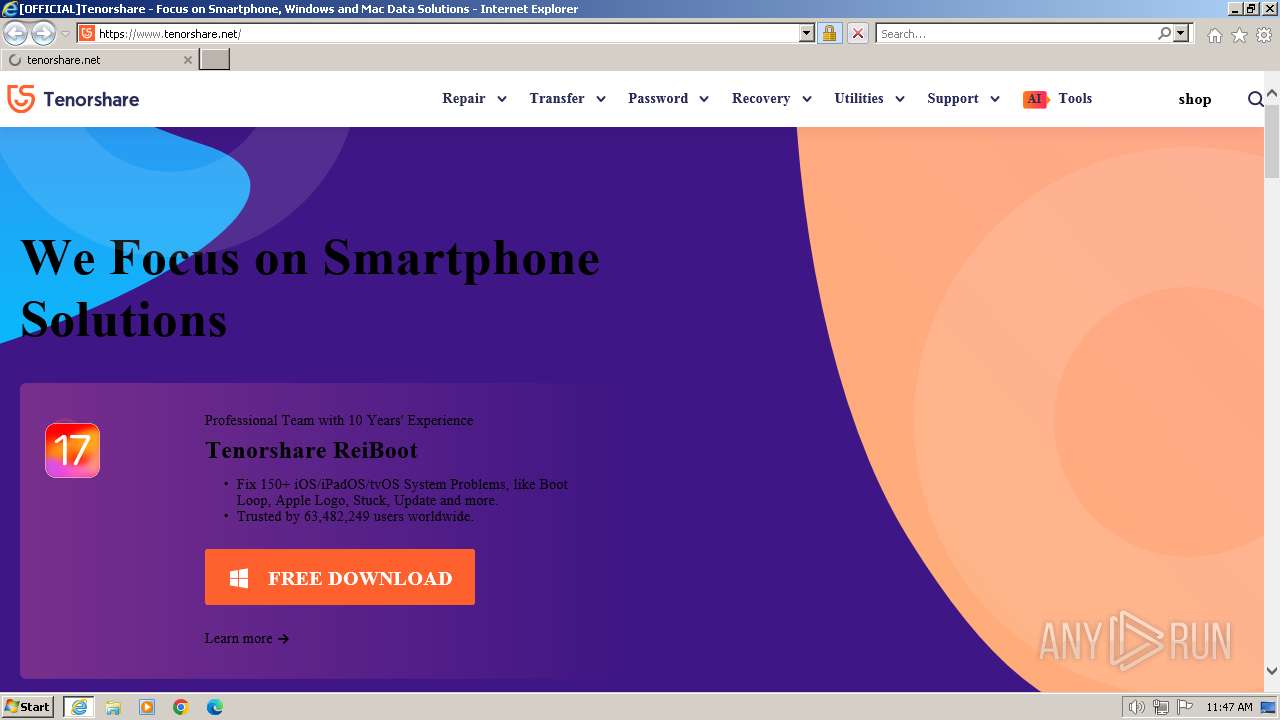The height and width of the screenshot is (720, 1280).
Task: Open the Recovery navigation menu
Action: [761, 98]
